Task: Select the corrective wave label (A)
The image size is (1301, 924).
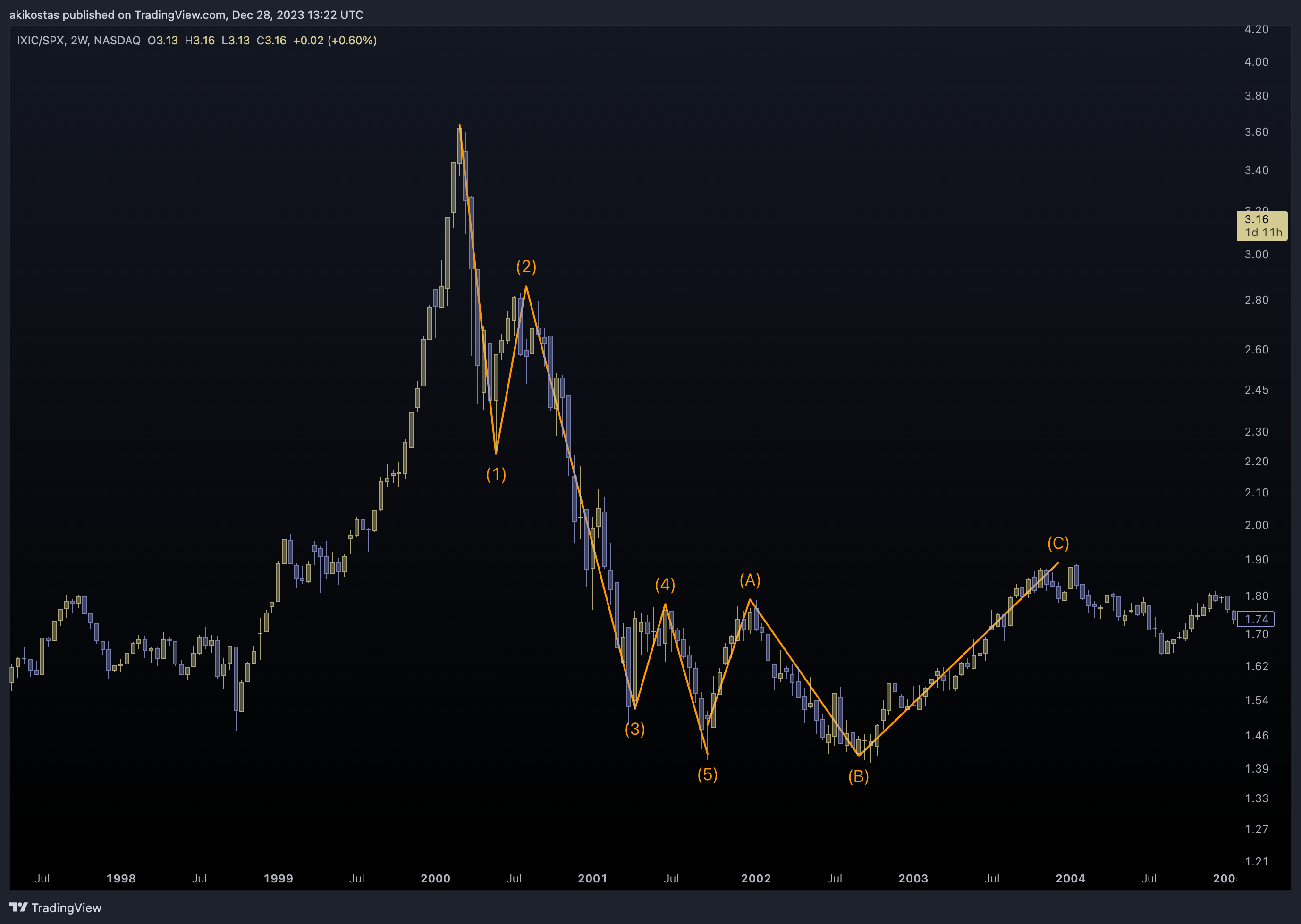Action: [x=750, y=580]
